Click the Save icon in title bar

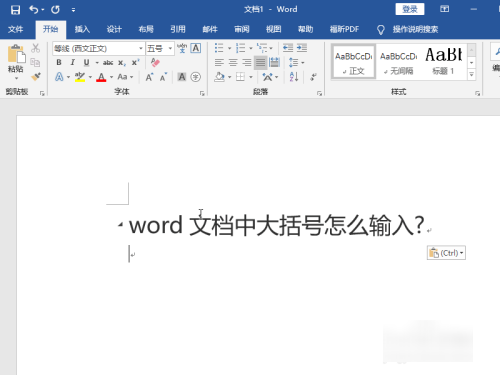coord(15,10)
